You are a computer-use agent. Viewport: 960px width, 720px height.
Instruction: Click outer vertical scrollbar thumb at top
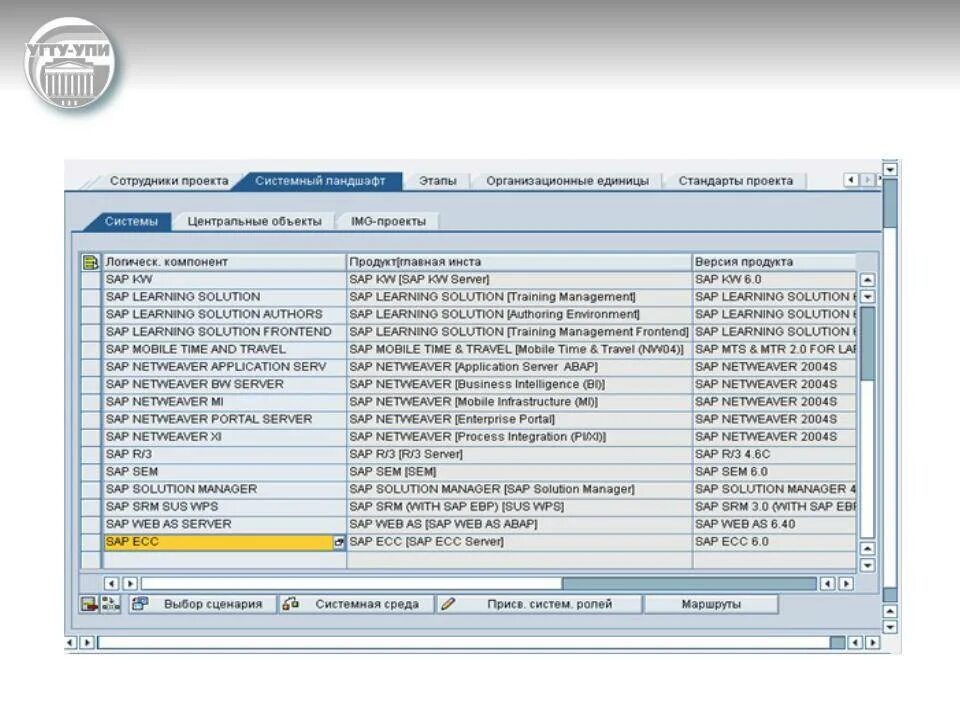[x=890, y=202]
